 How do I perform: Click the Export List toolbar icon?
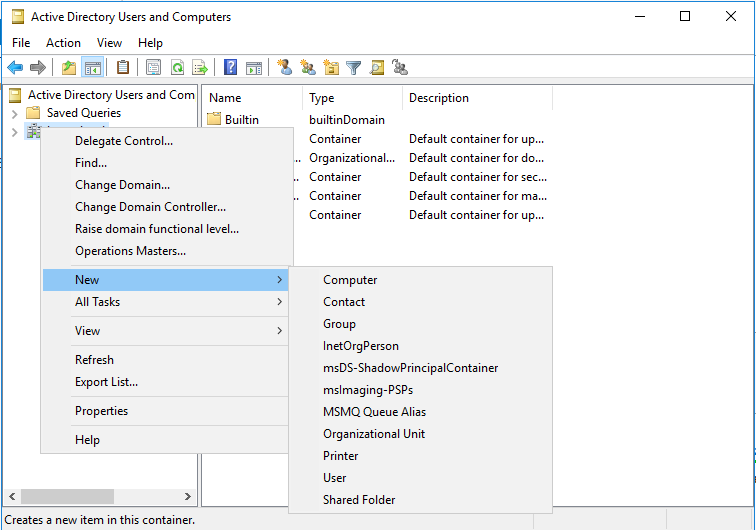point(200,67)
